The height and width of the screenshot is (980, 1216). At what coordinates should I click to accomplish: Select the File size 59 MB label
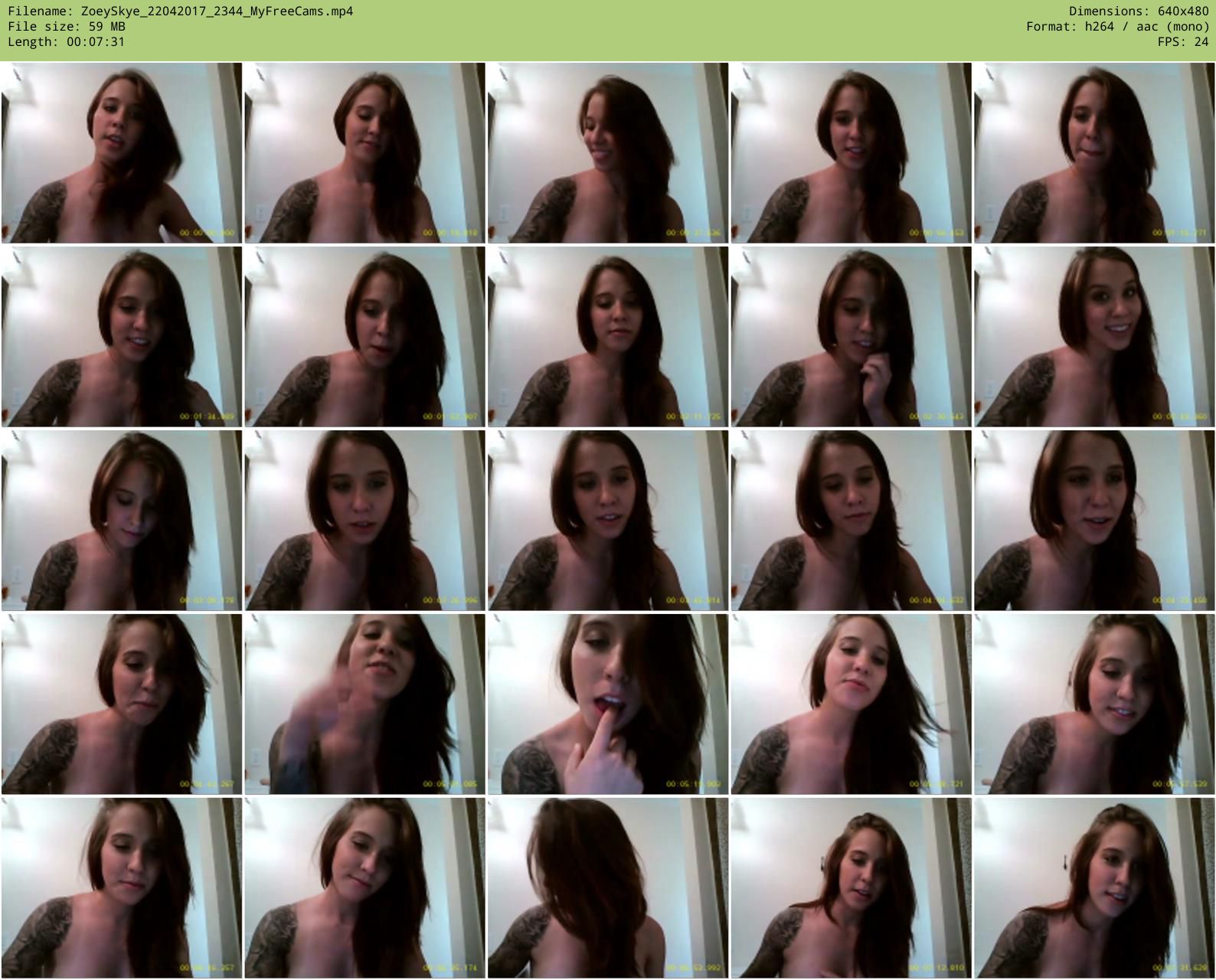pyautogui.click(x=67, y=27)
